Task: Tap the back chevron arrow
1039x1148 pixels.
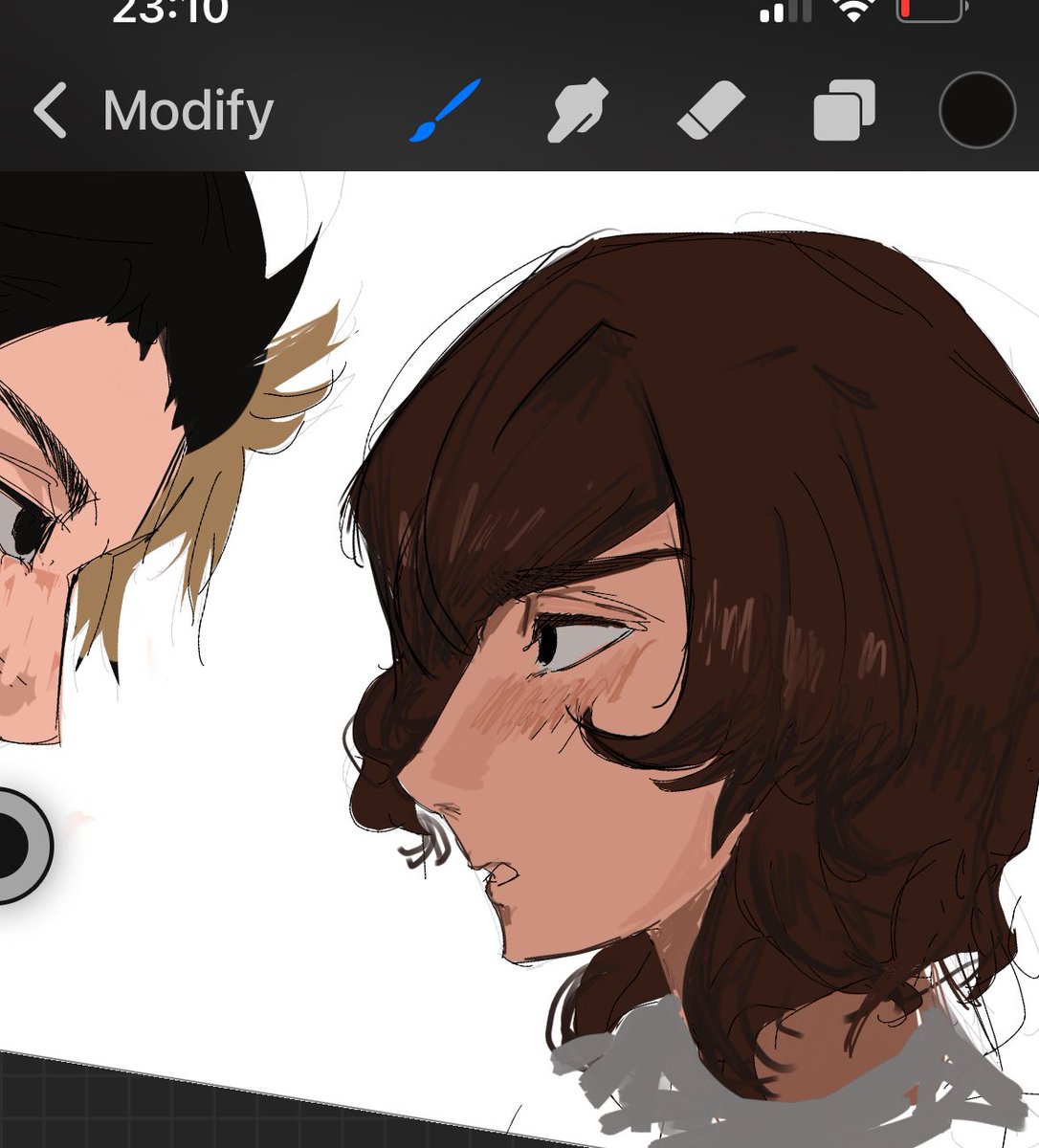Action: (x=50, y=110)
